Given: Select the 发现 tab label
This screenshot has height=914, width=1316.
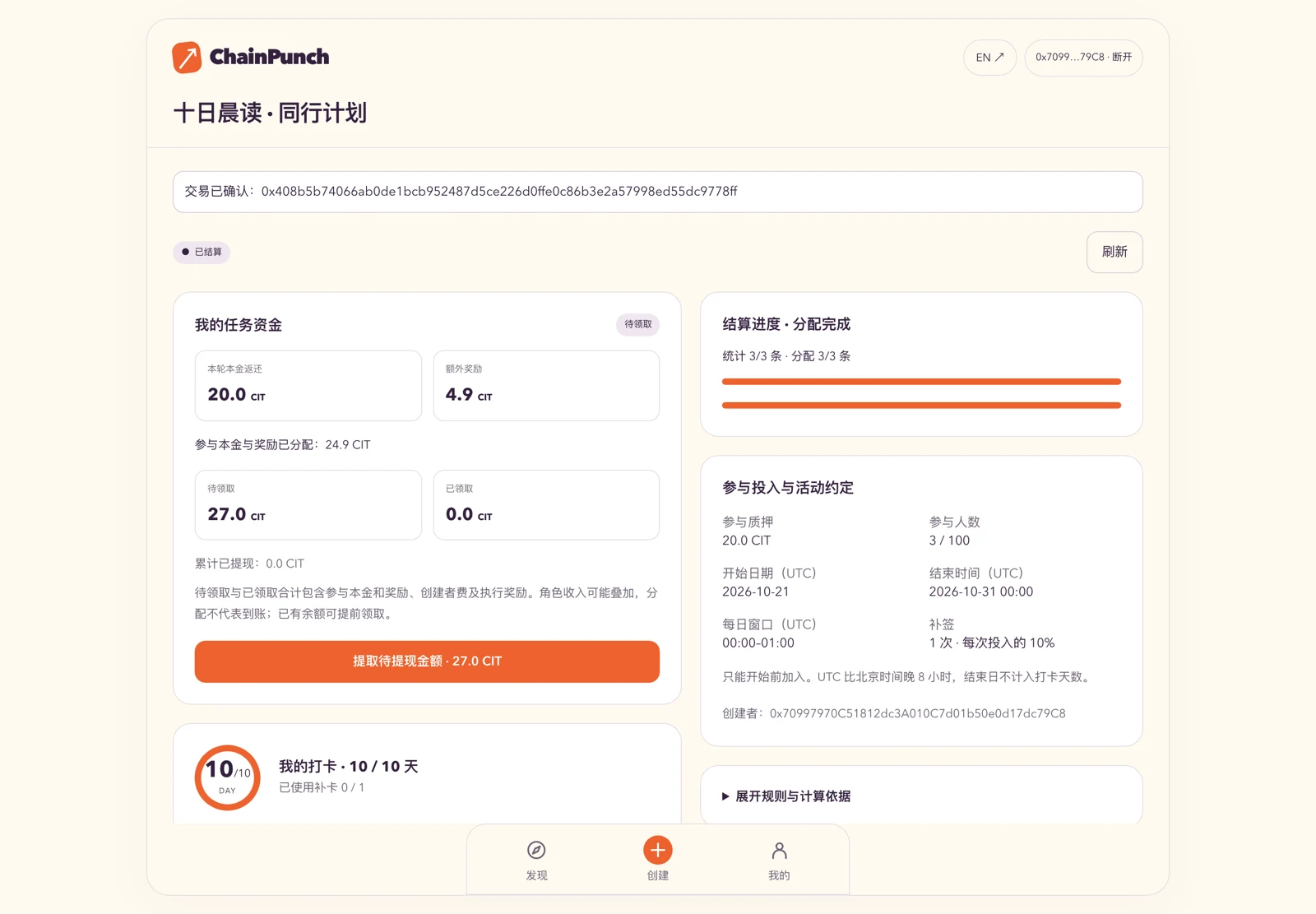Looking at the screenshot, I should [536, 875].
